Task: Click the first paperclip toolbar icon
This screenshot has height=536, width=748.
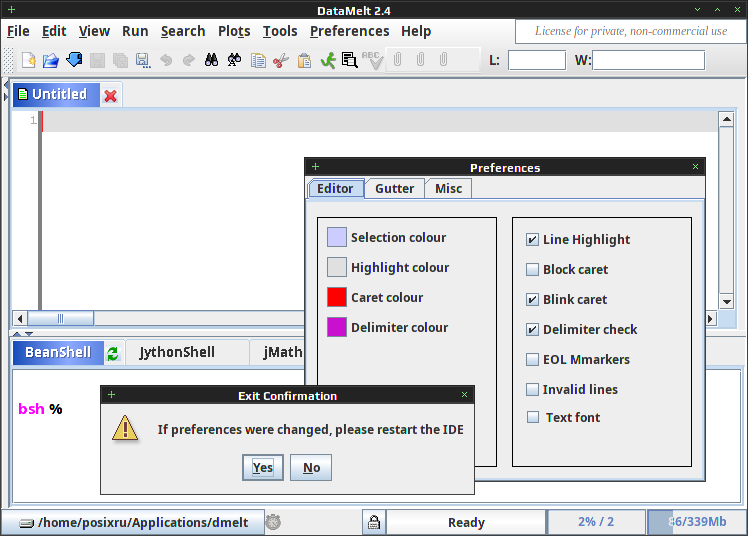Action: coord(397,60)
